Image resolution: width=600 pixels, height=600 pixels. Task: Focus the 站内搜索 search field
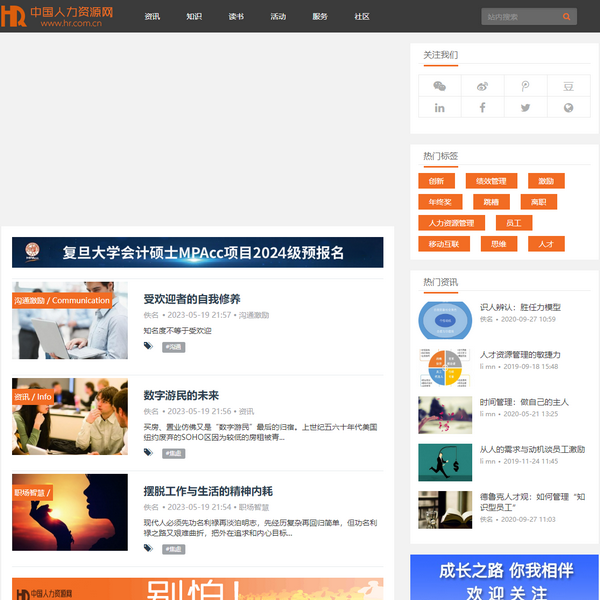point(521,17)
